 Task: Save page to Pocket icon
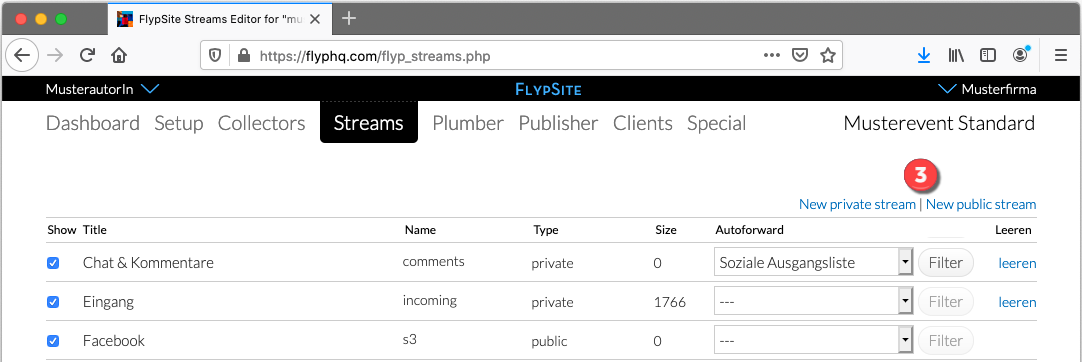(799, 56)
